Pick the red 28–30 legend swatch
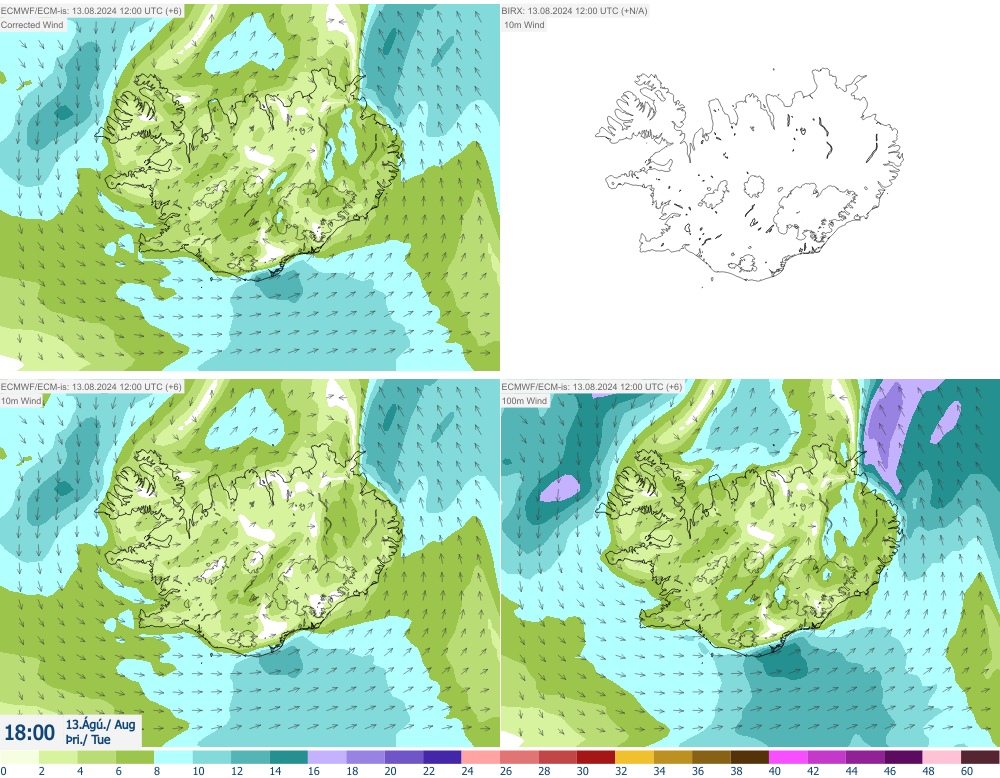Image resolution: width=1000 pixels, height=778 pixels. pyautogui.click(x=557, y=757)
